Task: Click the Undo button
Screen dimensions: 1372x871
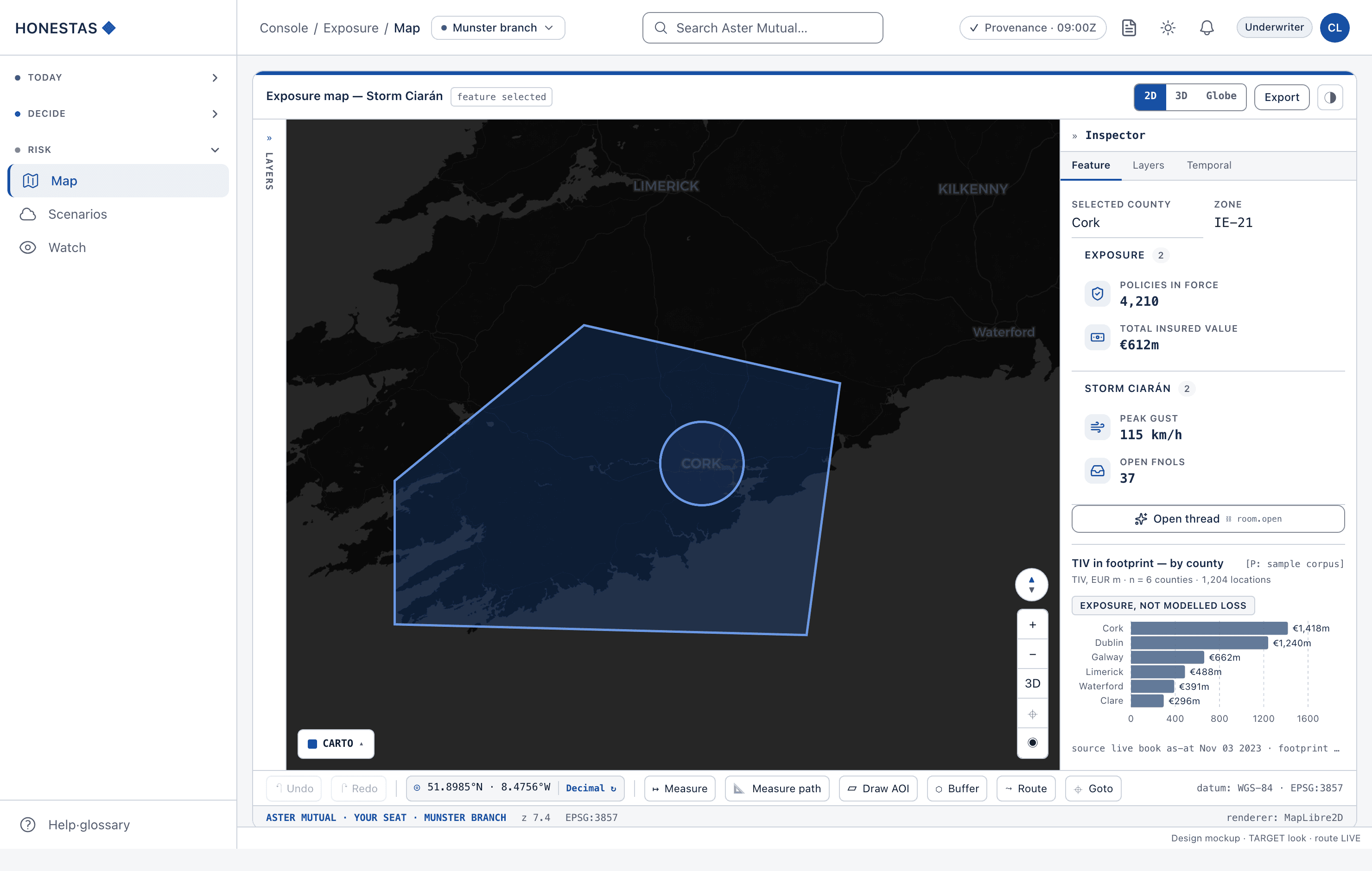Action: [294, 789]
